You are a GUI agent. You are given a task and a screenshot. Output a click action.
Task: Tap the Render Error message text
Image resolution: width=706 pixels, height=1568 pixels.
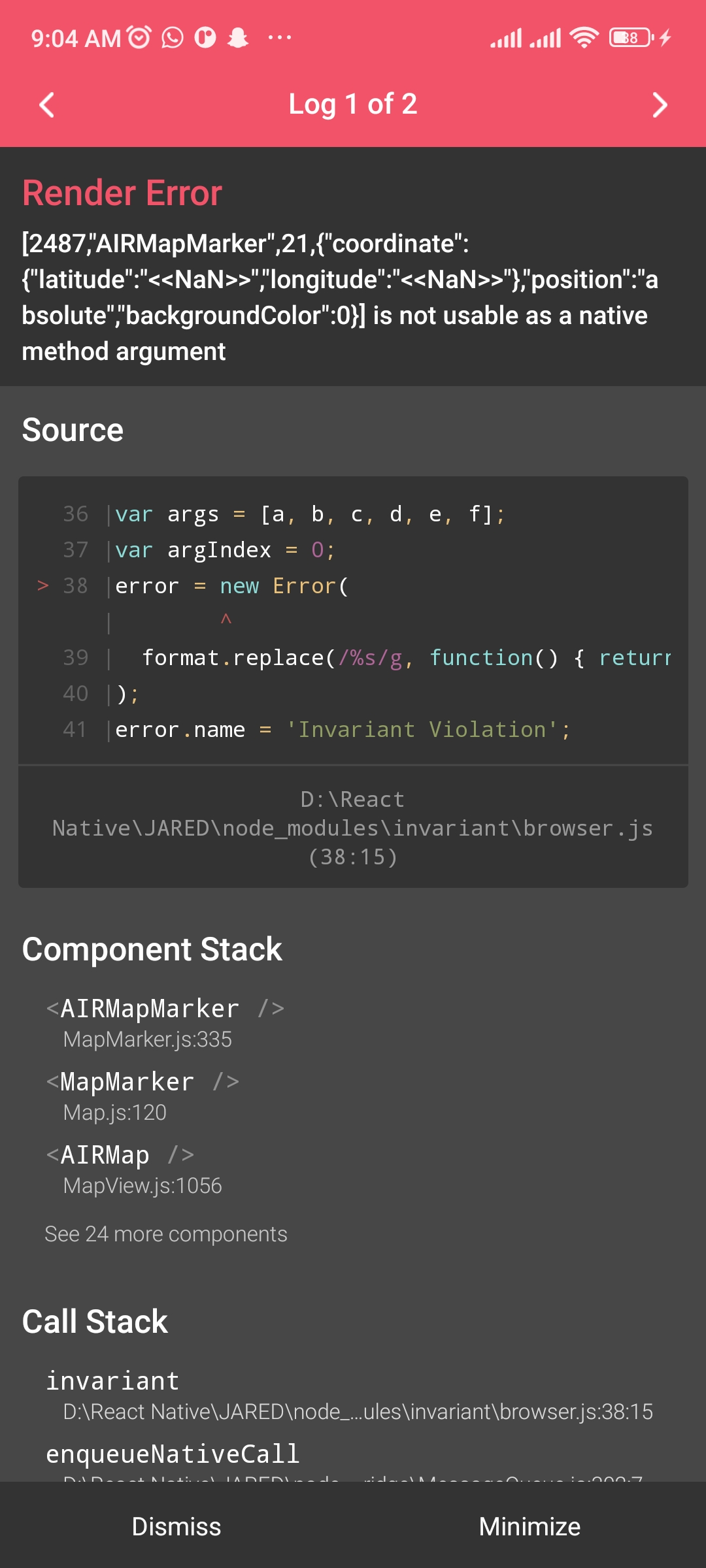point(340,297)
